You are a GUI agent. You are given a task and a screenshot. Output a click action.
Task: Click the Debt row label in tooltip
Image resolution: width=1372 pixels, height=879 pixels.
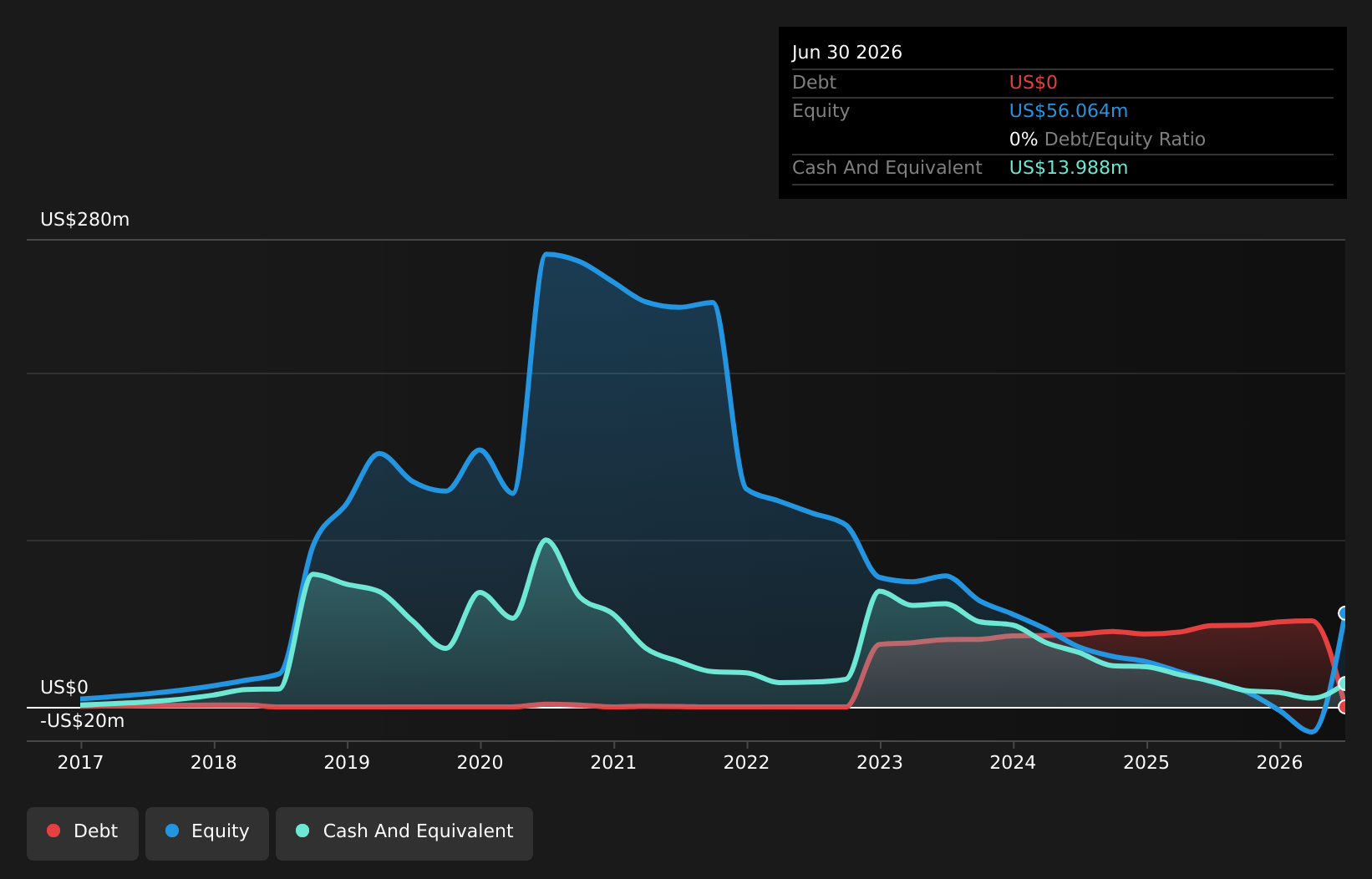(x=815, y=83)
